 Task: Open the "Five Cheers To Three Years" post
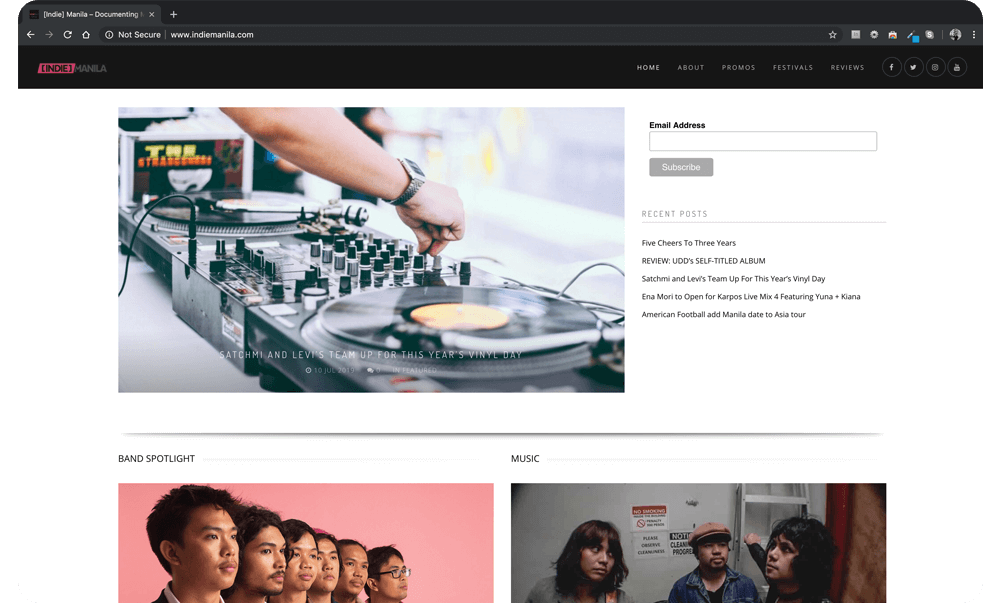(688, 243)
